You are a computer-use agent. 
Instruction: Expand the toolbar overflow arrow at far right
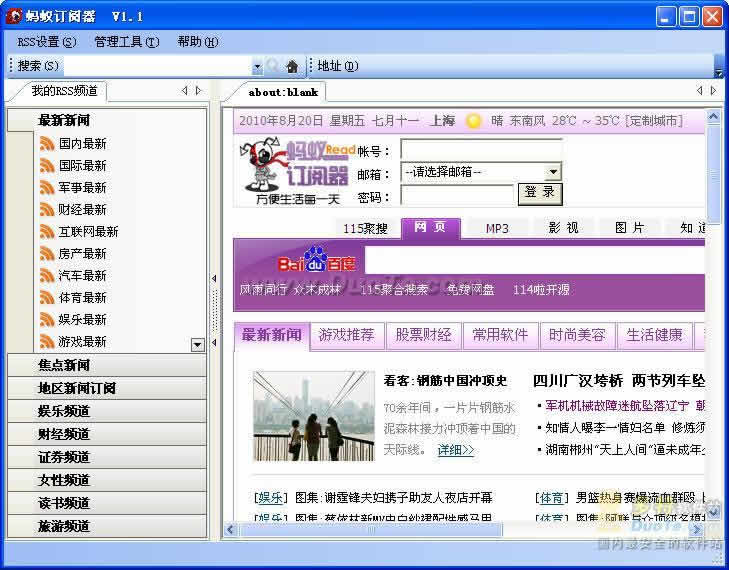[x=719, y=73]
